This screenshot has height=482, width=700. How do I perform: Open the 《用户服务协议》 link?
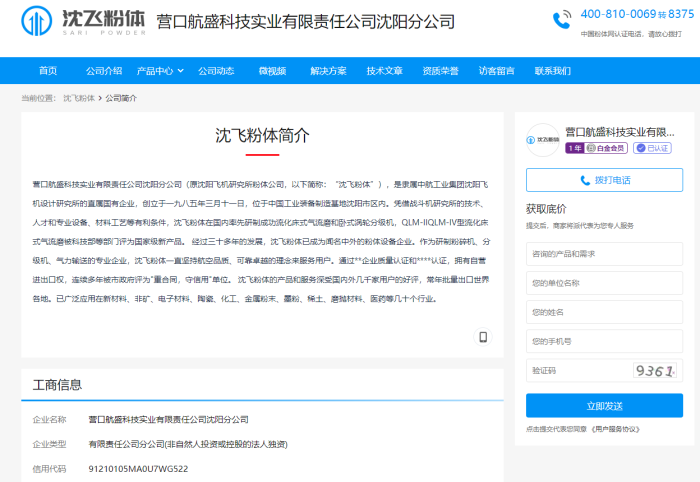click(x=615, y=429)
